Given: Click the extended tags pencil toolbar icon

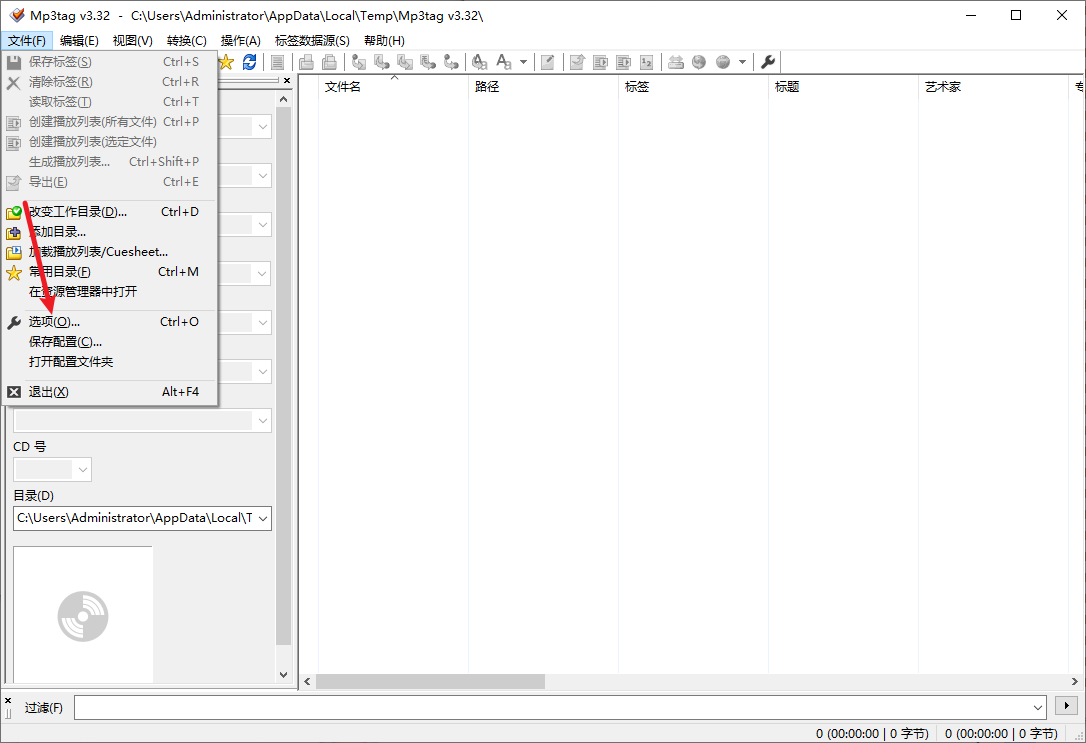Looking at the screenshot, I should (x=548, y=62).
